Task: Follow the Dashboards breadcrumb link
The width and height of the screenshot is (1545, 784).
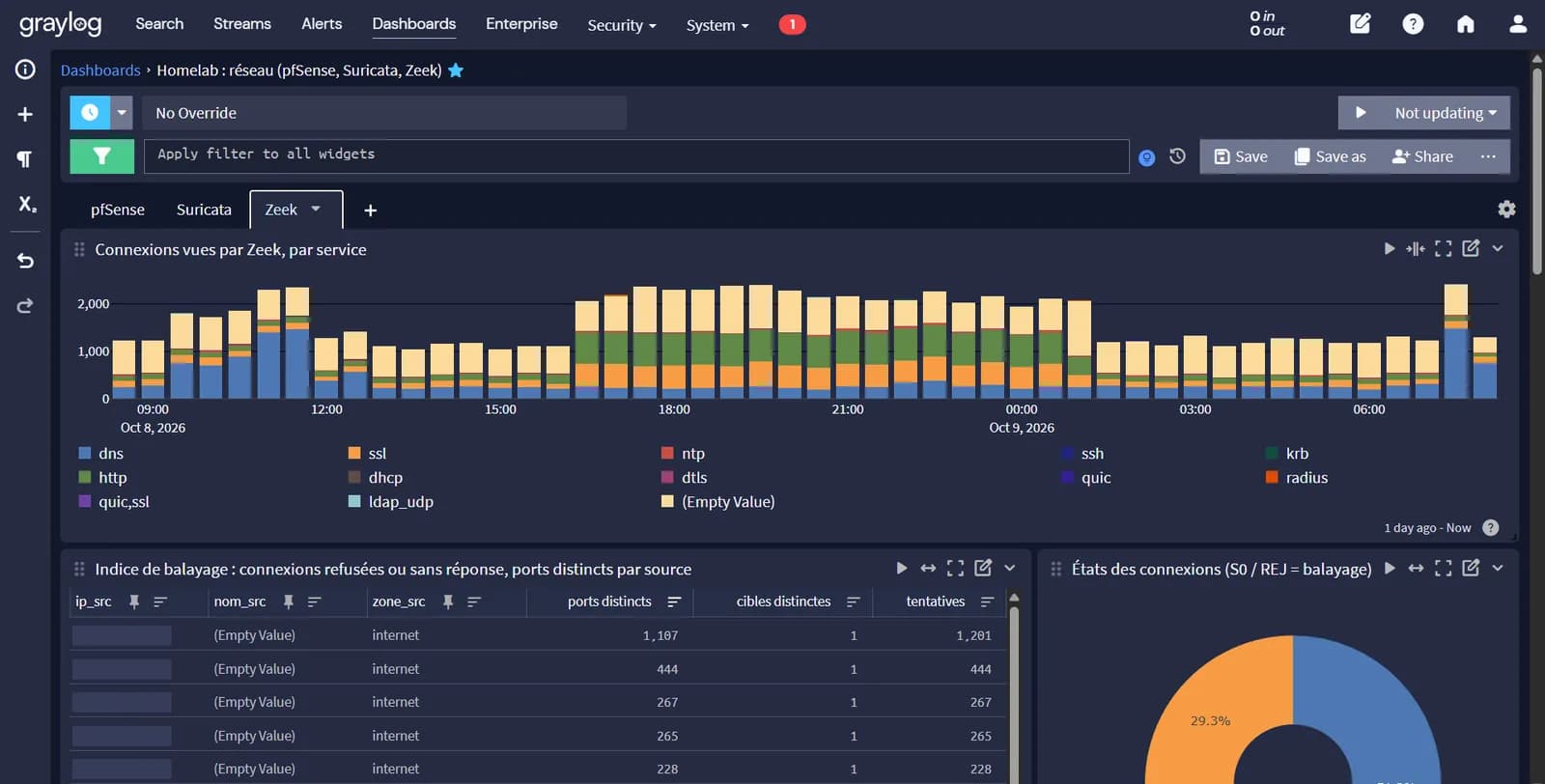Action: [x=100, y=70]
